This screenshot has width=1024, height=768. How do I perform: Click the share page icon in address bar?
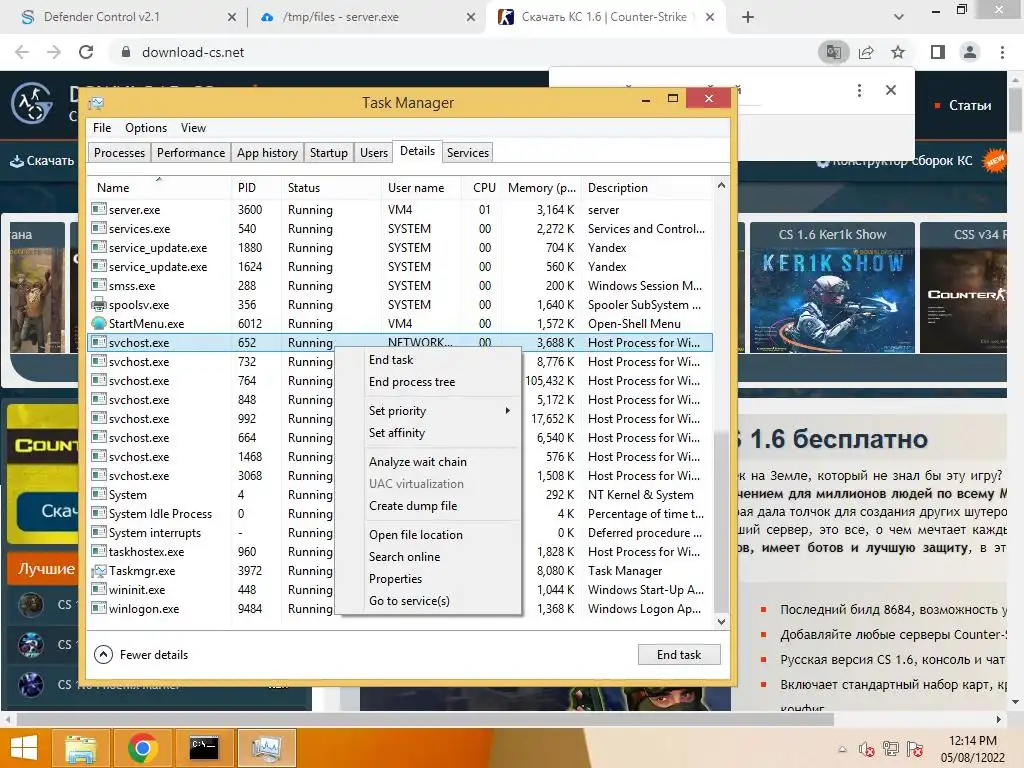(x=866, y=52)
